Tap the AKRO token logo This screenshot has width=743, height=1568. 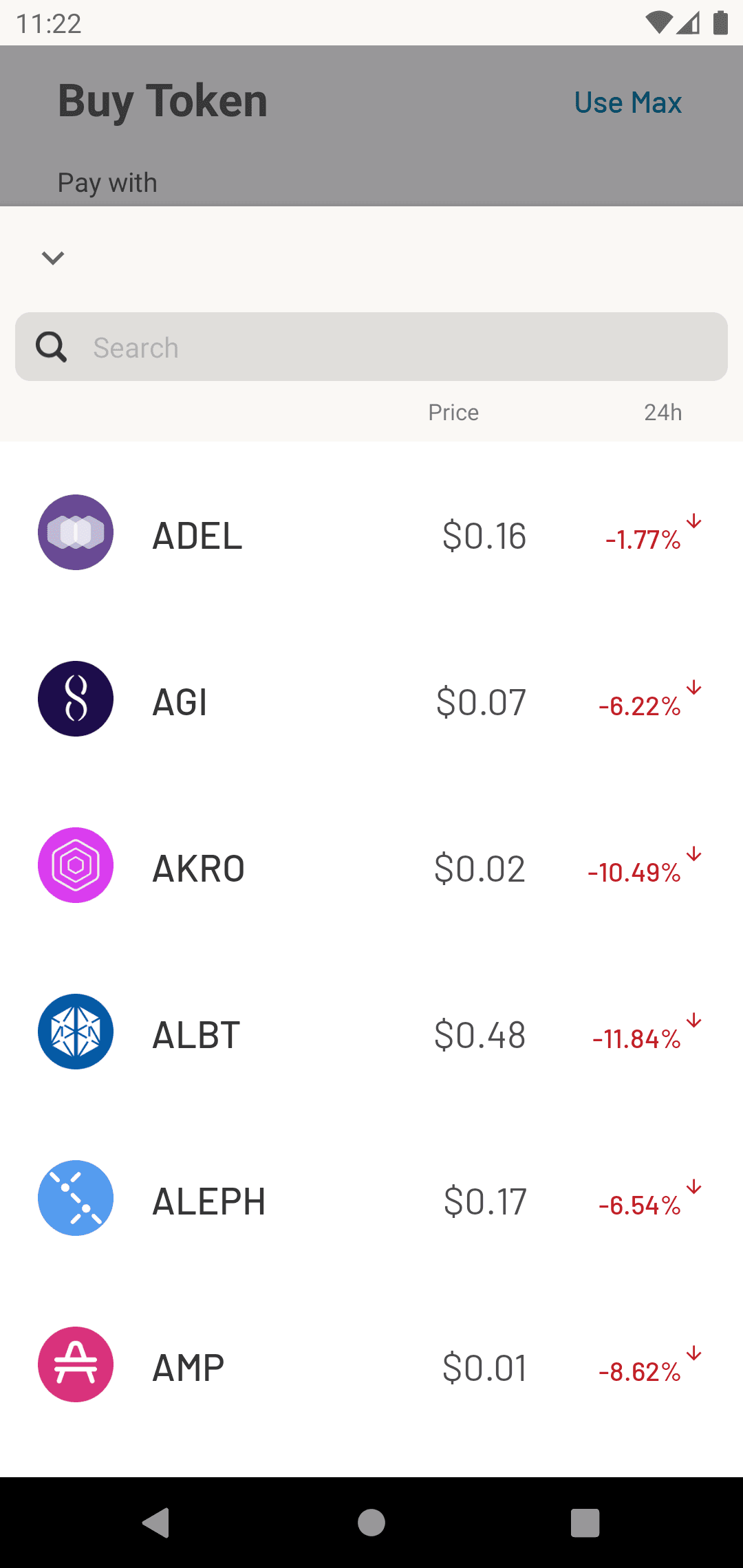(76, 865)
